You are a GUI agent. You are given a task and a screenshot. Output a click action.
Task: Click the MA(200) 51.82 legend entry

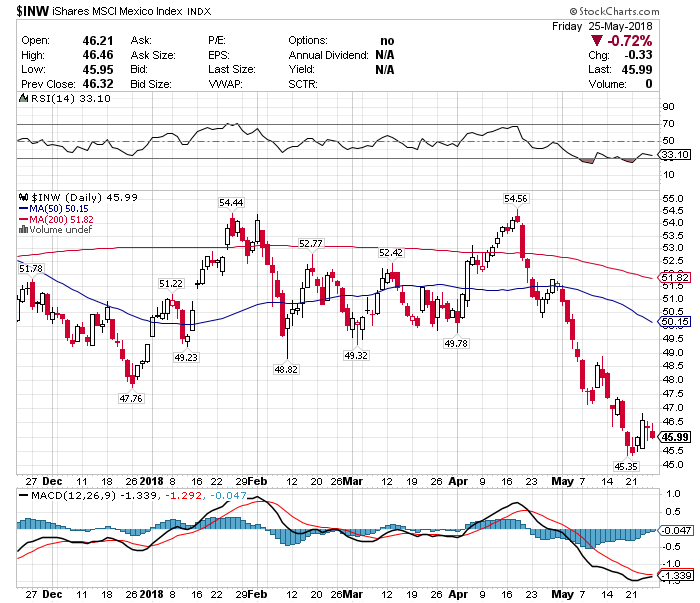56,219
